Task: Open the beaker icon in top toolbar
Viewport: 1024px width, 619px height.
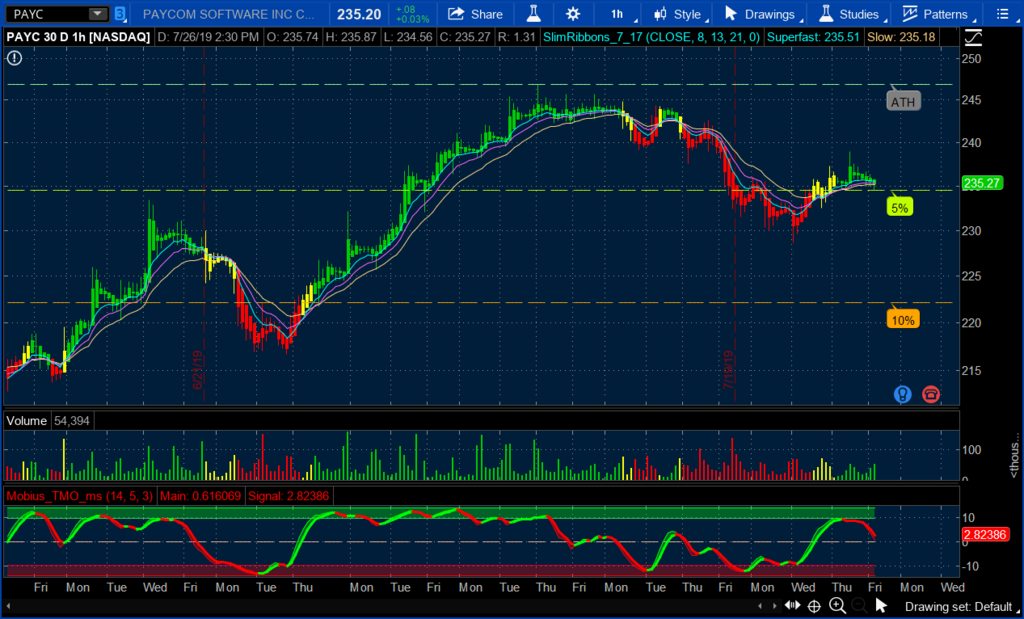Action: click(x=534, y=14)
